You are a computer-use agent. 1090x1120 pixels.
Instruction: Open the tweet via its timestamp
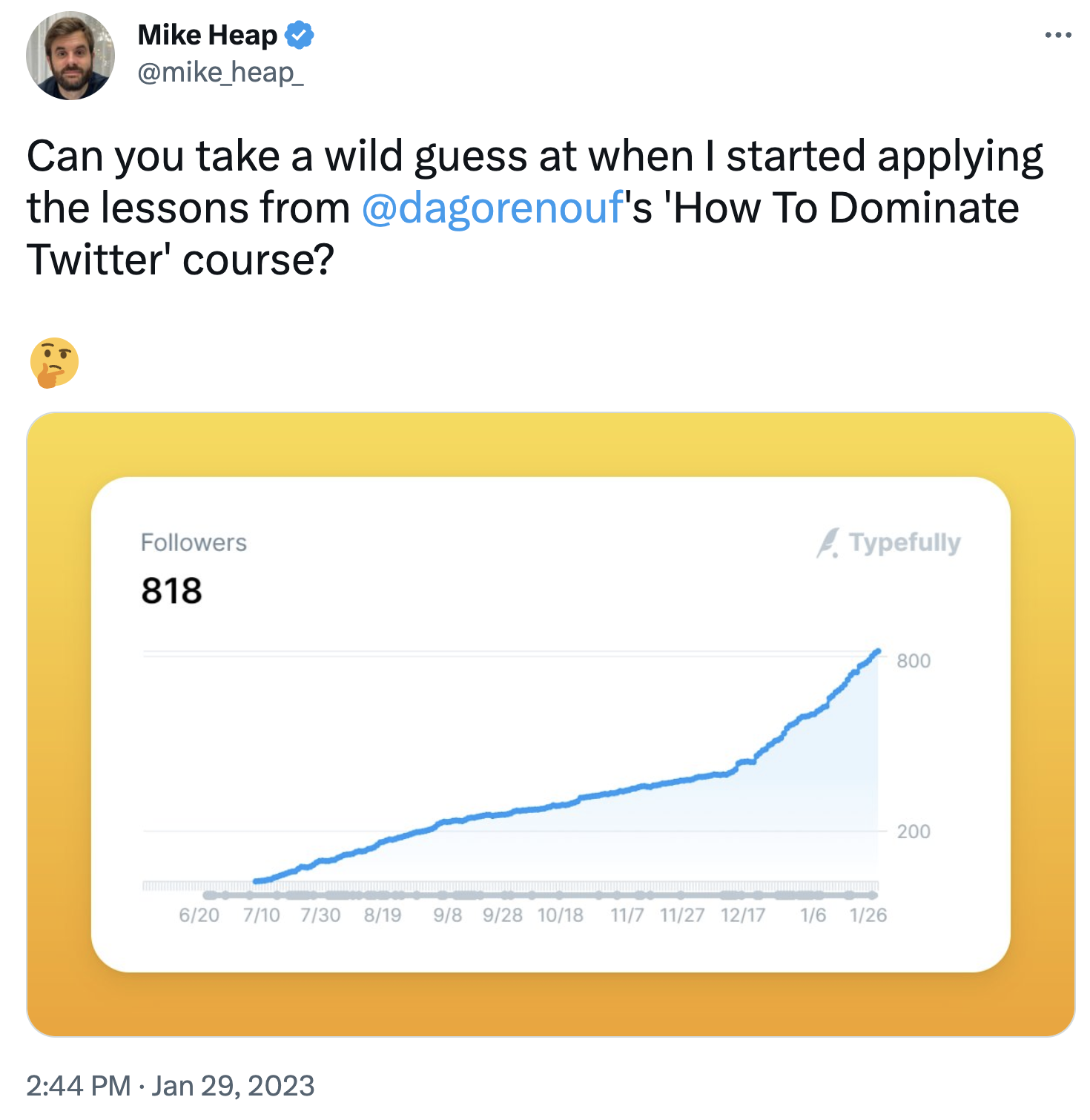tap(169, 1086)
